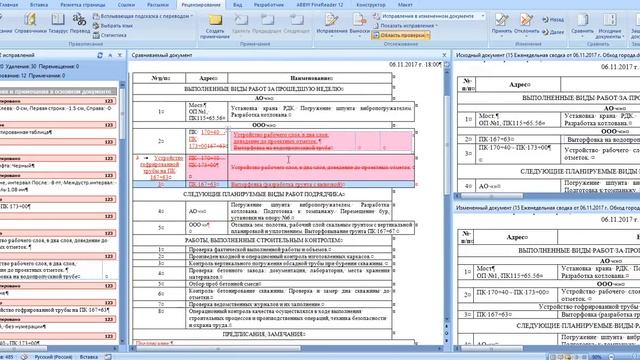Click the macro record status icon

[108, 357]
